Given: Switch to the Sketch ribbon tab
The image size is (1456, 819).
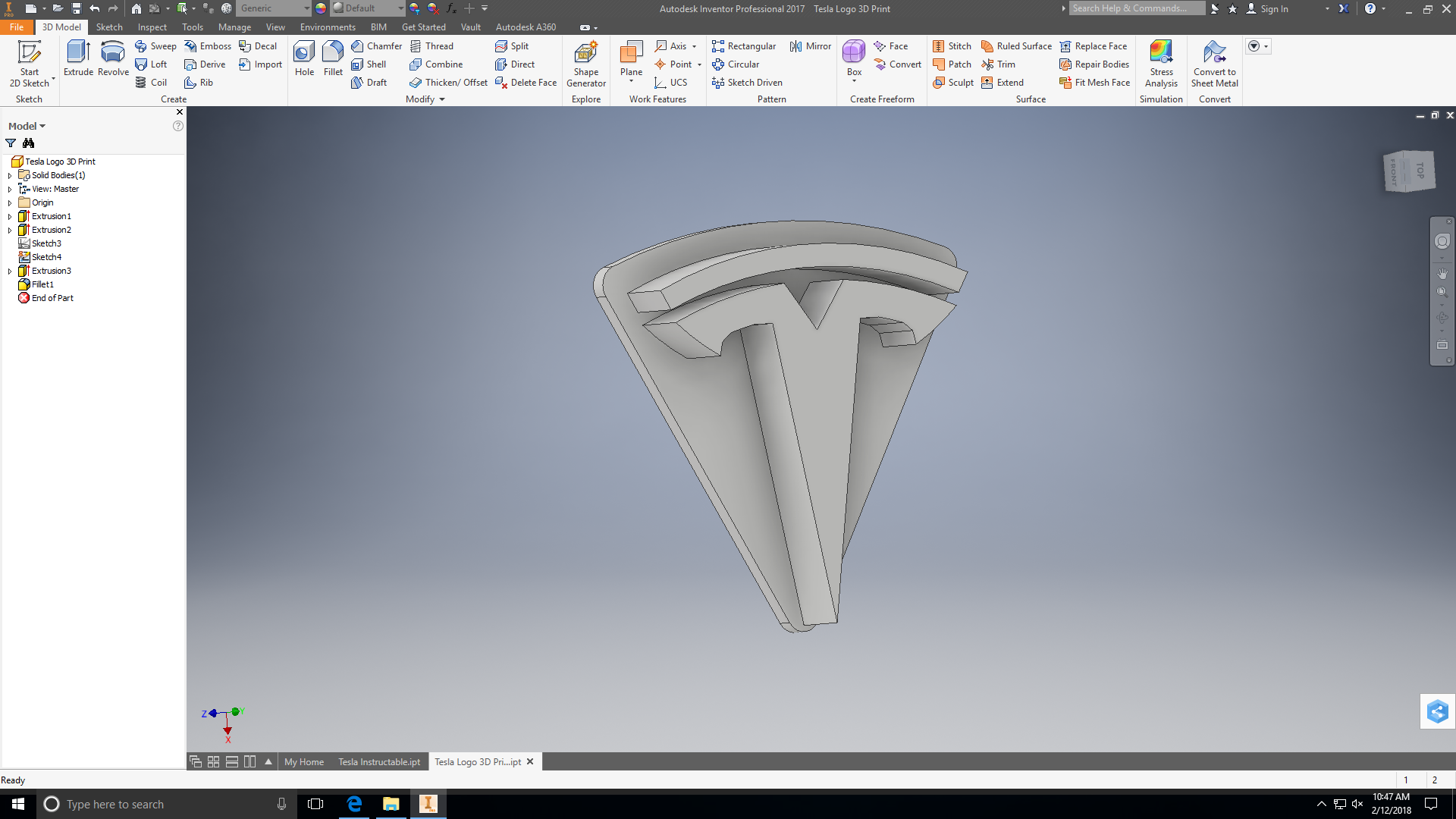Looking at the screenshot, I should (109, 27).
